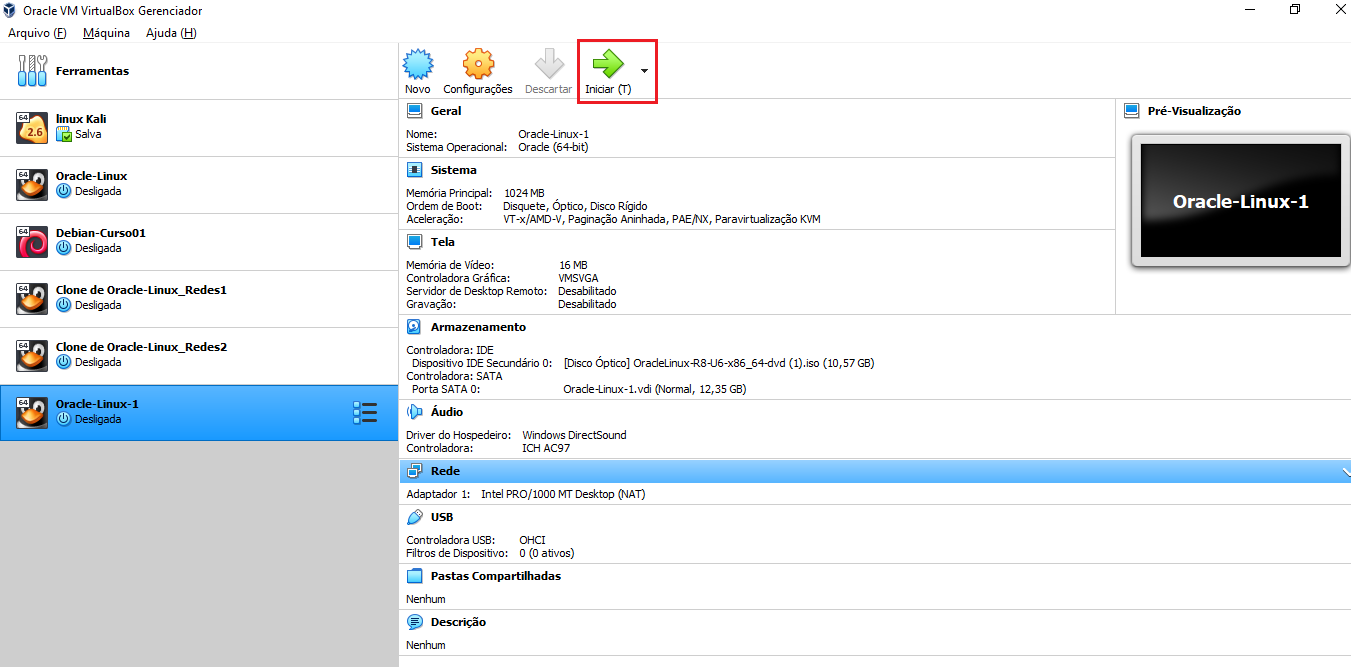Viewport: 1351px width, 667px height.
Task: Click the Pastas Compartilhadas folder icon
Action: point(415,576)
